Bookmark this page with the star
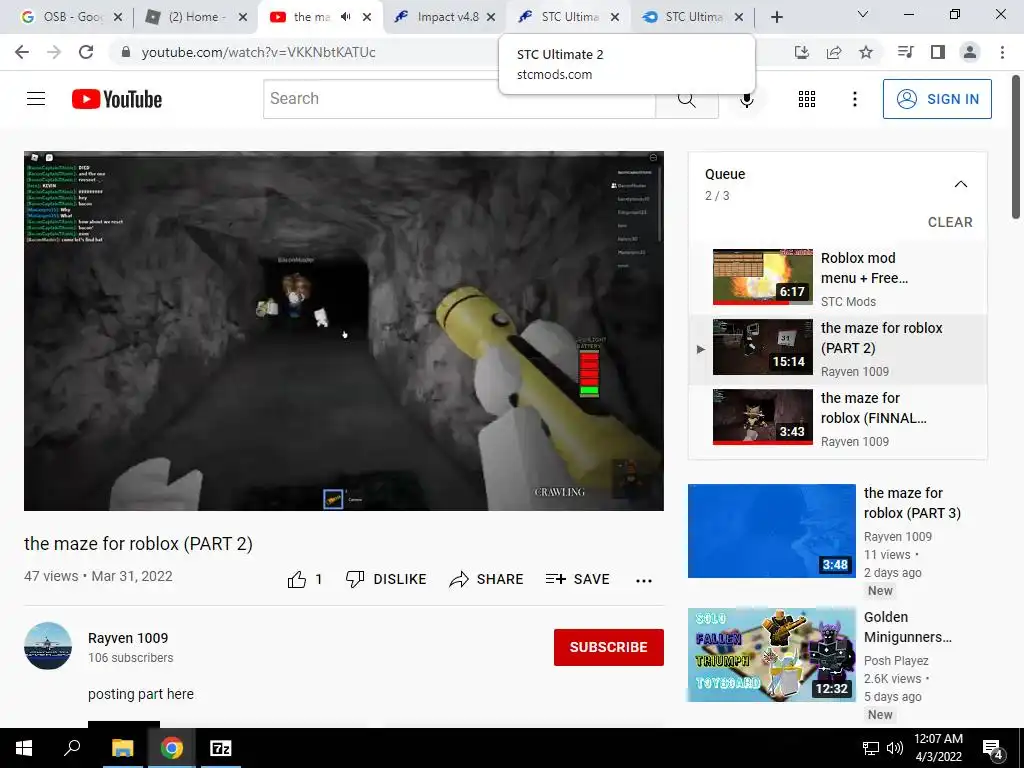Screen dimensions: 1024x768 (866, 52)
